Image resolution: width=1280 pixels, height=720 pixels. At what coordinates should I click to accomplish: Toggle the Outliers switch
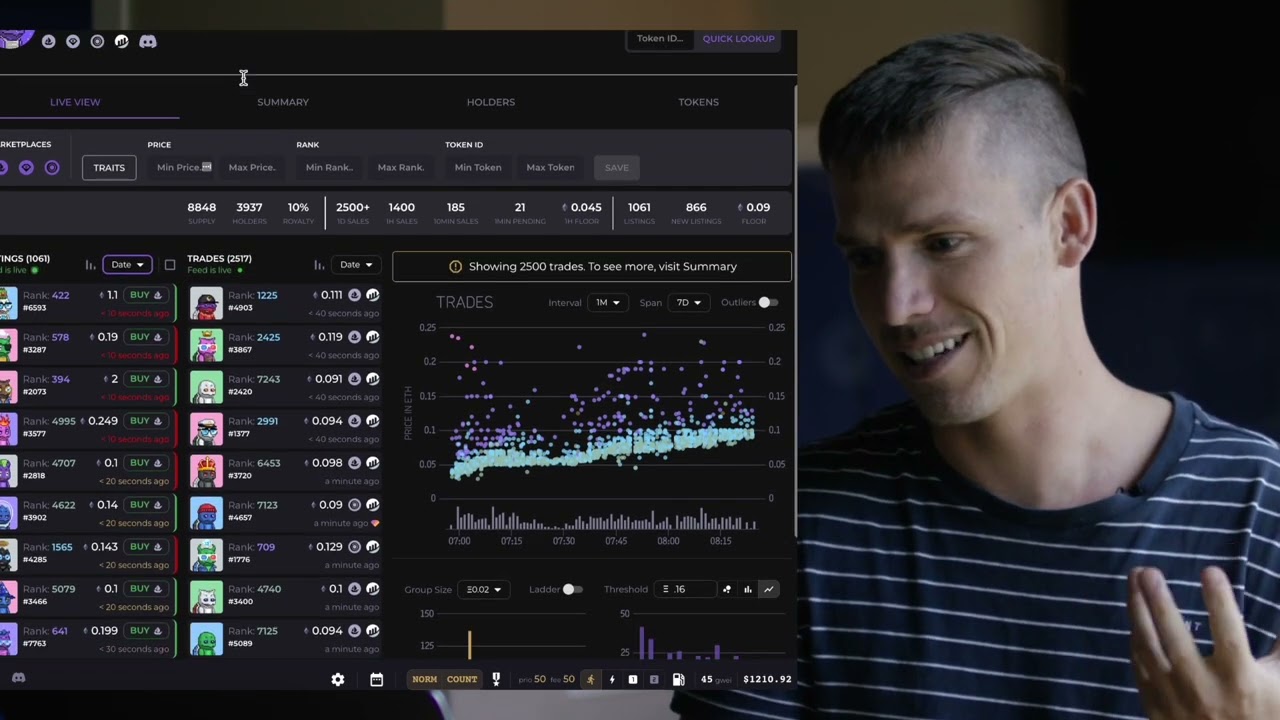tap(767, 302)
